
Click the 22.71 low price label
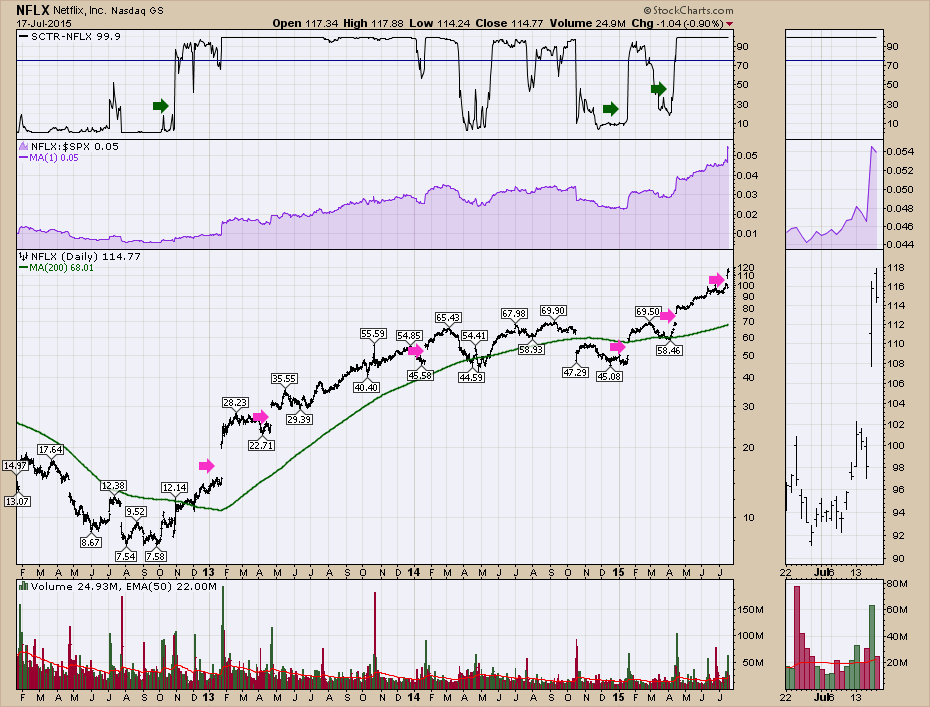261,445
